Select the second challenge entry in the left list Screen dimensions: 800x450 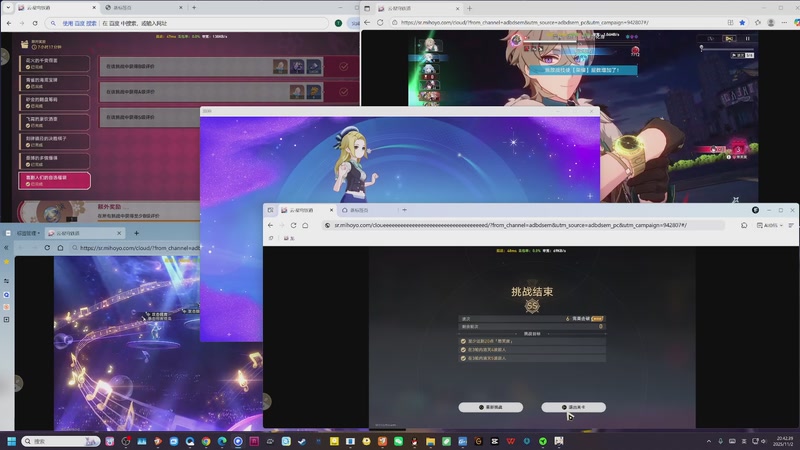point(55,83)
